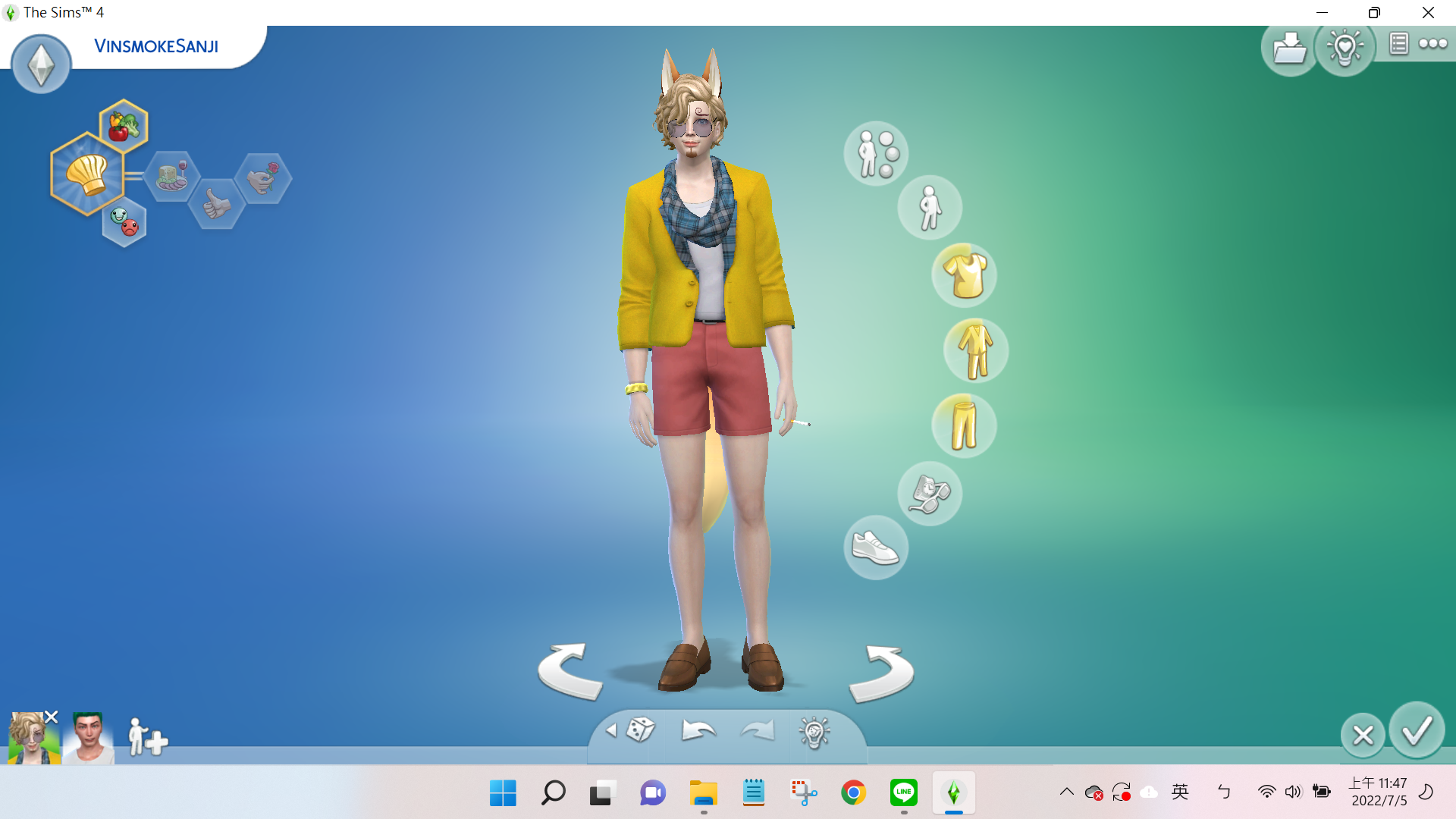Open the bopomofo IME mode indicator

tap(1224, 792)
